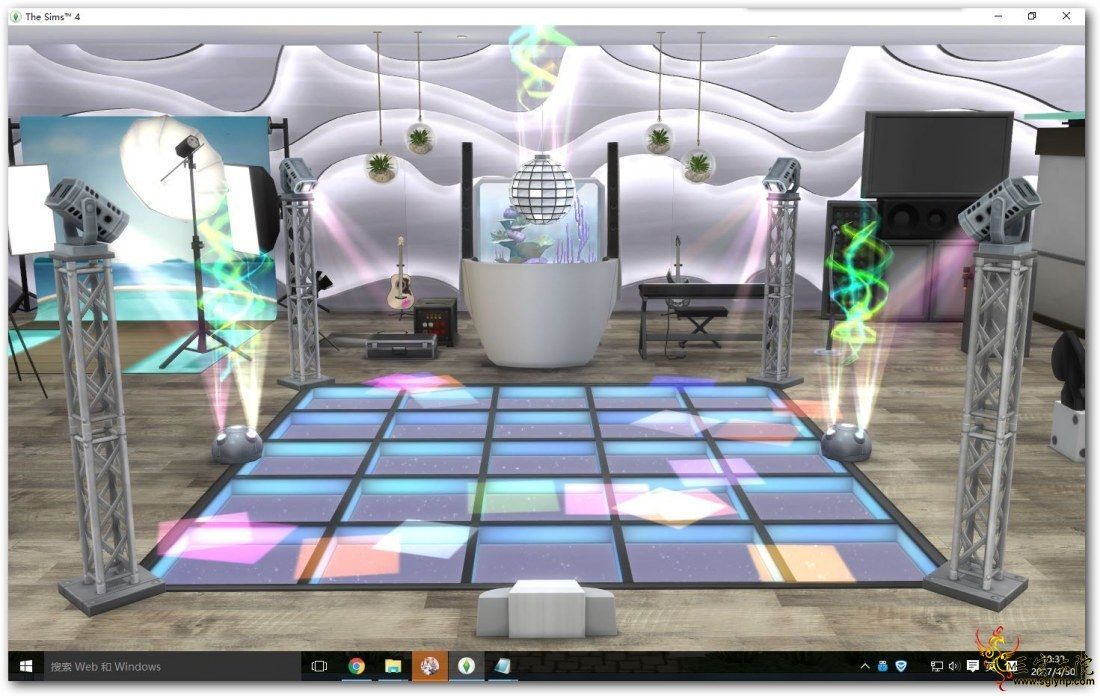Close The Sims 4 window
Screen dimensions: 1100x696
point(1066,16)
